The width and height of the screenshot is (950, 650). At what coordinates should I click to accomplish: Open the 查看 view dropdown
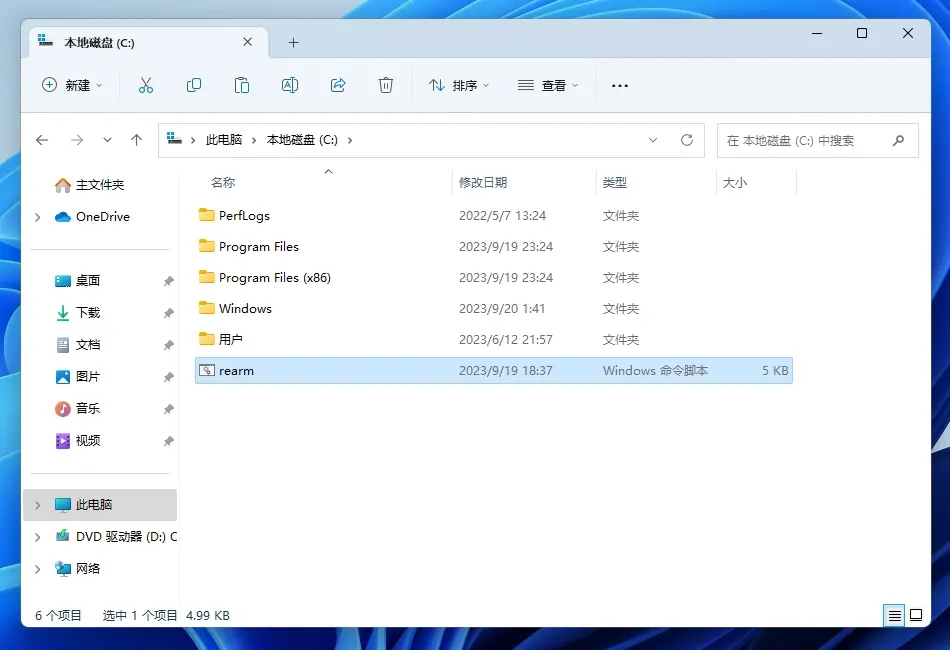[548, 85]
